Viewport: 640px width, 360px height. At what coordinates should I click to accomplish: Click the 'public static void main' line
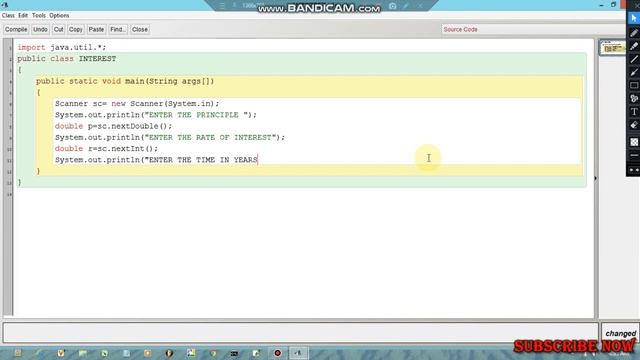(x=125, y=81)
